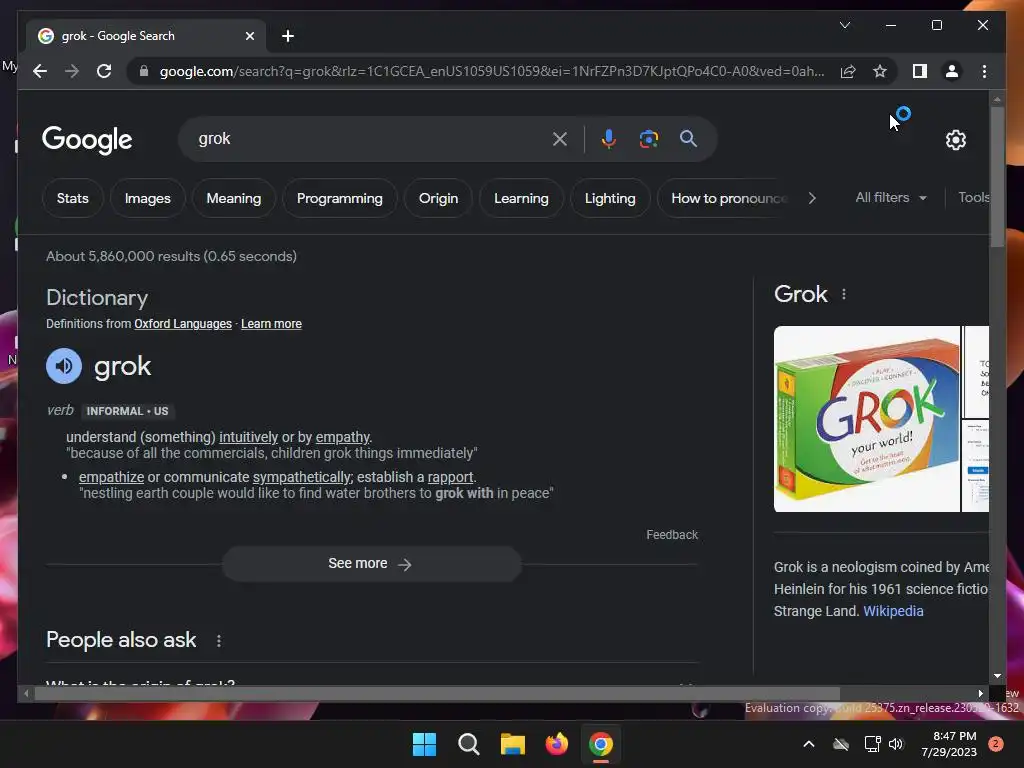Open the clock and date flyout
The height and width of the screenshot is (768, 1024).
949,744
